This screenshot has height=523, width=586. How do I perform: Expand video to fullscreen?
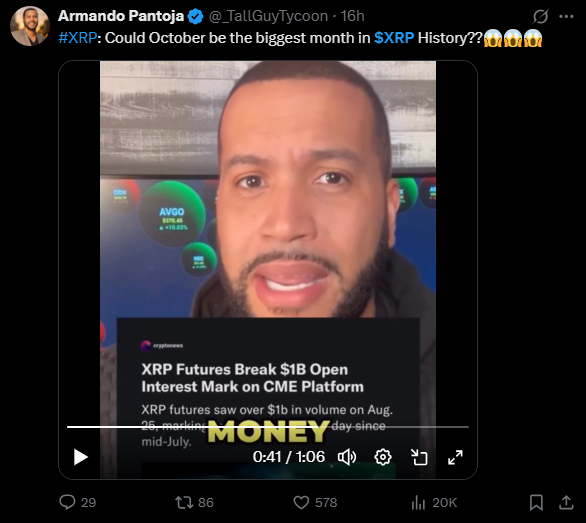pos(455,457)
